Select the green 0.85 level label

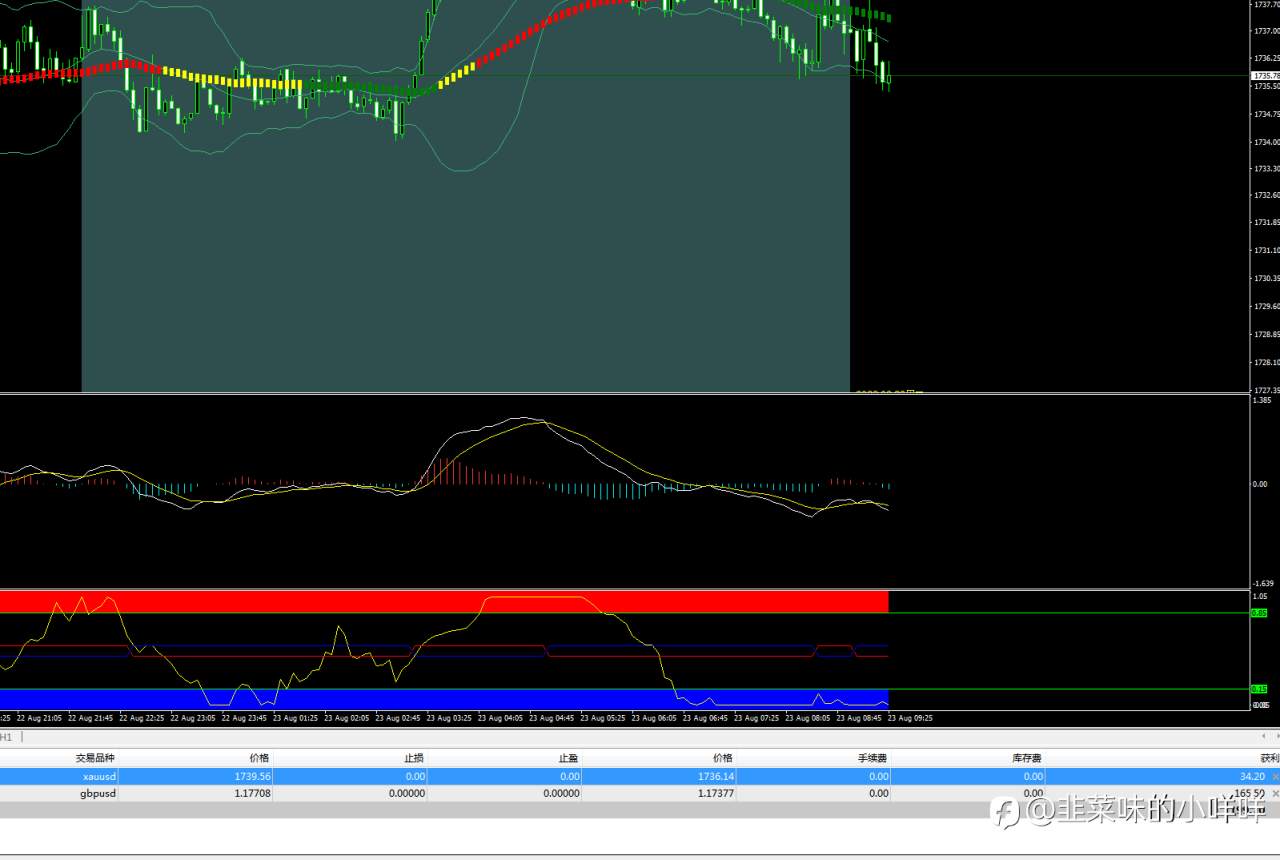coord(1259,612)
